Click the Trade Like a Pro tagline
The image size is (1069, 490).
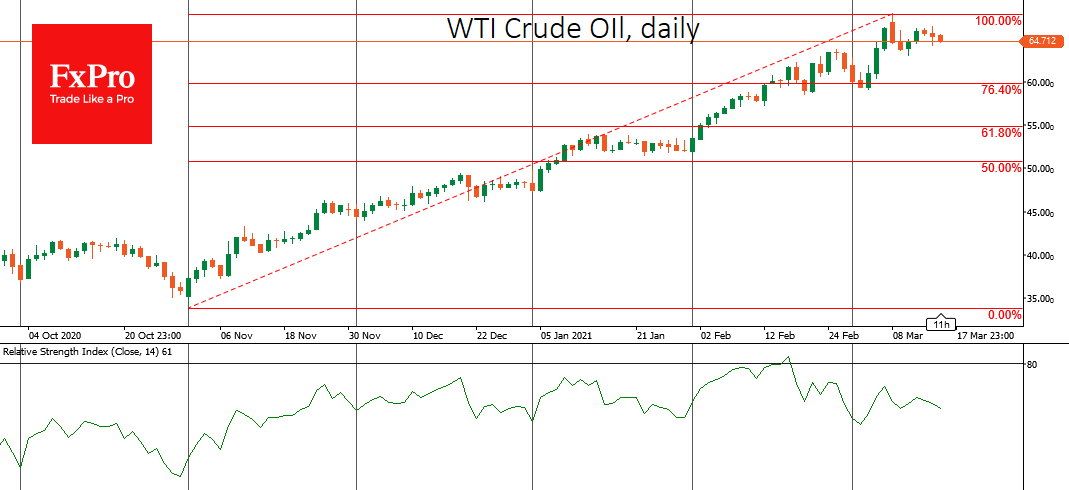pyautogui.click(x=92, y=99)
